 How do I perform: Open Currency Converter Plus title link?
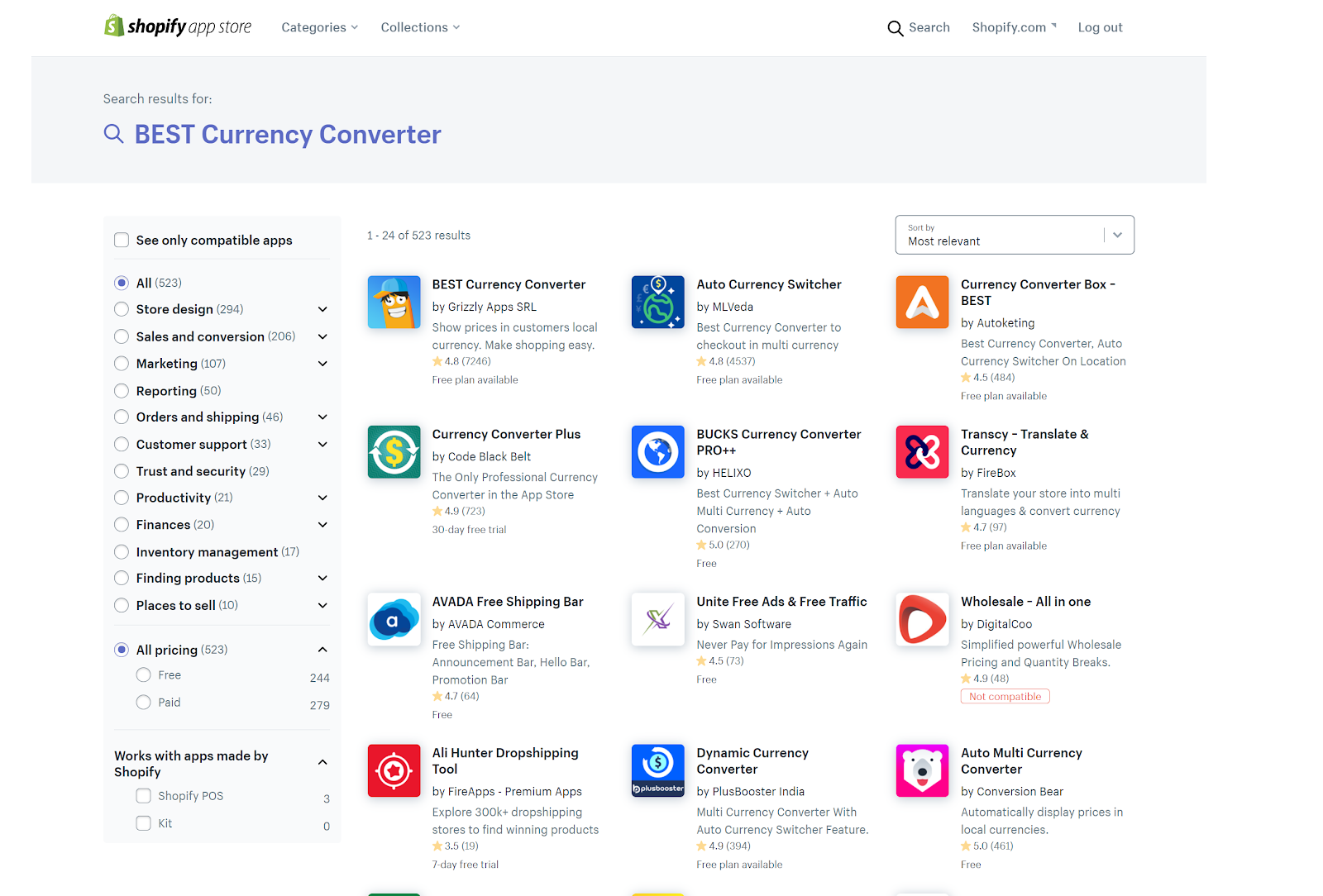pos(506,434)
